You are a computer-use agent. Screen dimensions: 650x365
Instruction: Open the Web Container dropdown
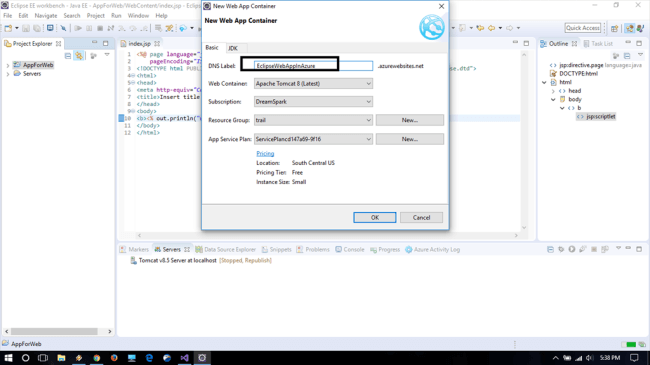point(313,83)
